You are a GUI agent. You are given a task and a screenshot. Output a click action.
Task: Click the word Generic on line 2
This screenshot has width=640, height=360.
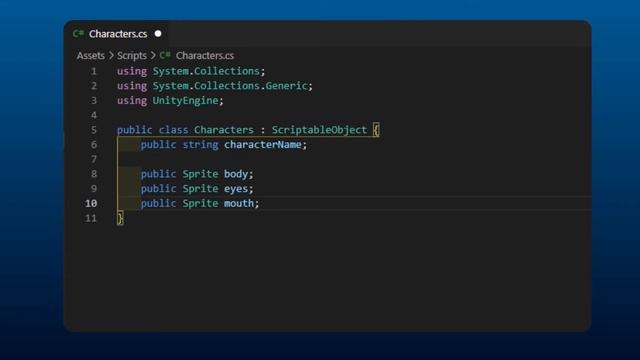(286, 86)
